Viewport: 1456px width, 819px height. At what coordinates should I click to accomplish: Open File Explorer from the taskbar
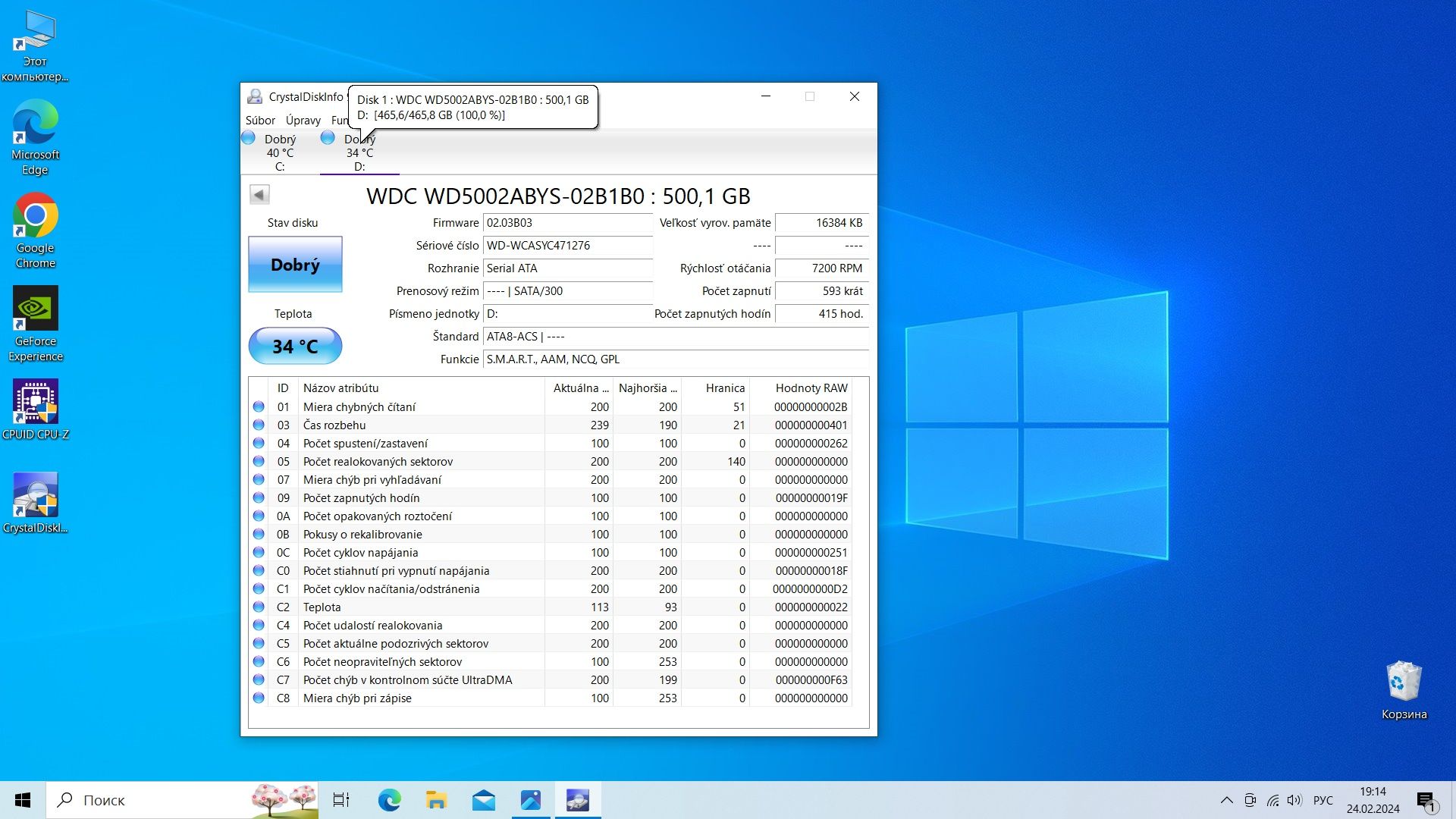[436, 800]
